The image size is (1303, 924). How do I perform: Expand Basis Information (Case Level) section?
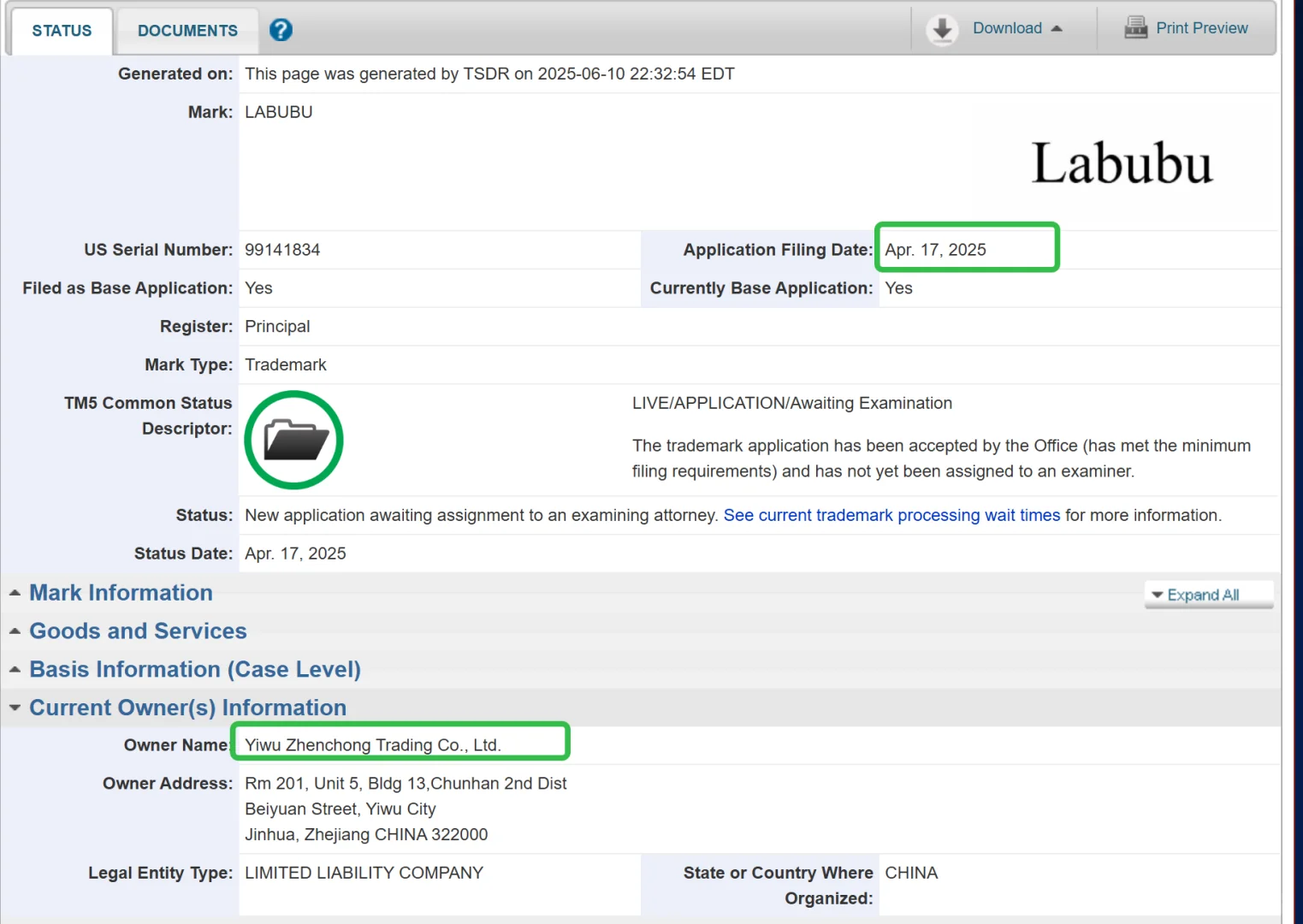[x=195, y=670]
